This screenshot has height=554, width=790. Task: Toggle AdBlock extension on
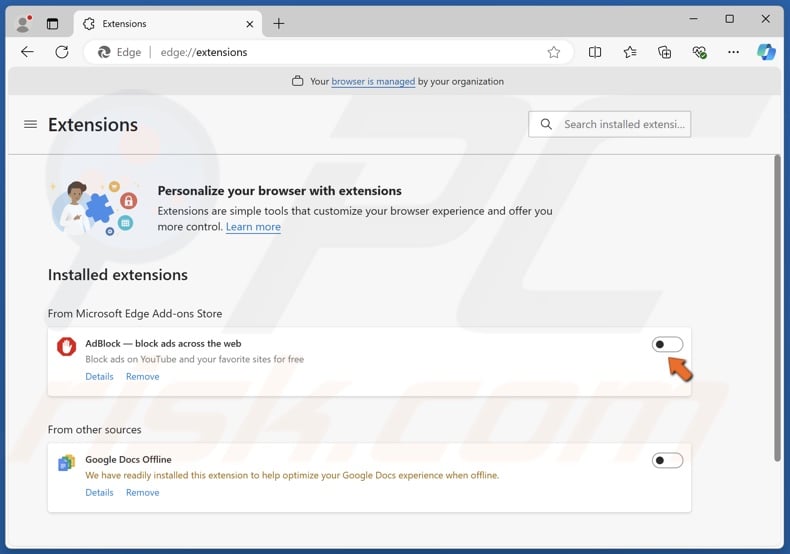668,344
